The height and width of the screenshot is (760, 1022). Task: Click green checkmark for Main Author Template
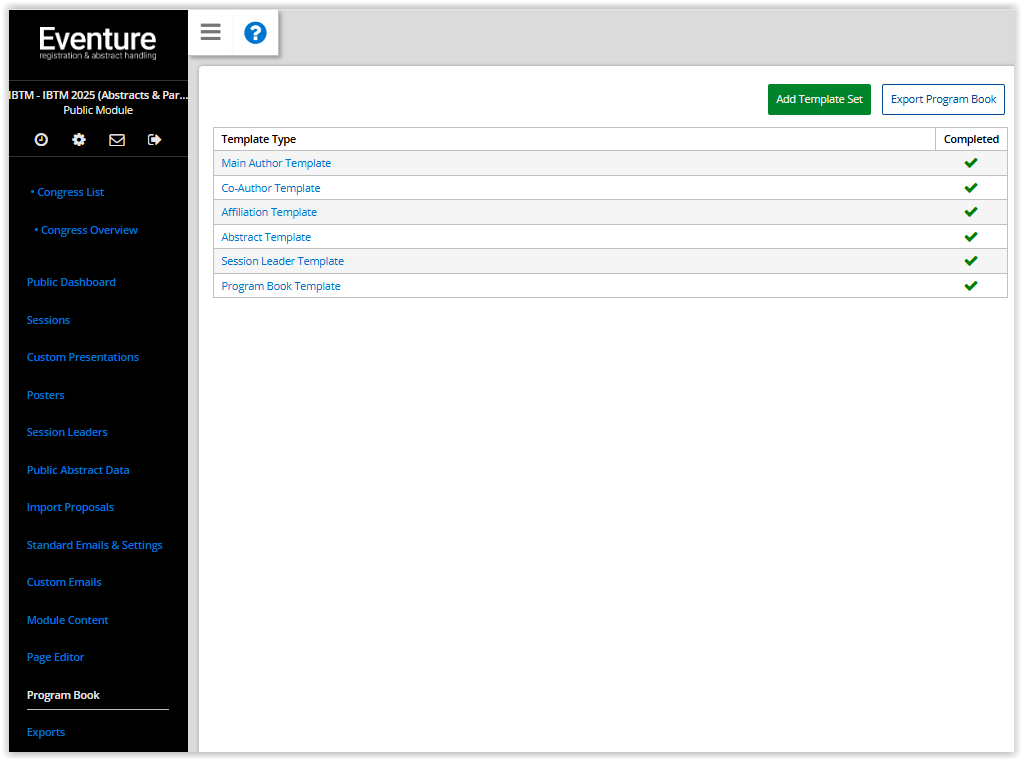click(x=970, y=163)
